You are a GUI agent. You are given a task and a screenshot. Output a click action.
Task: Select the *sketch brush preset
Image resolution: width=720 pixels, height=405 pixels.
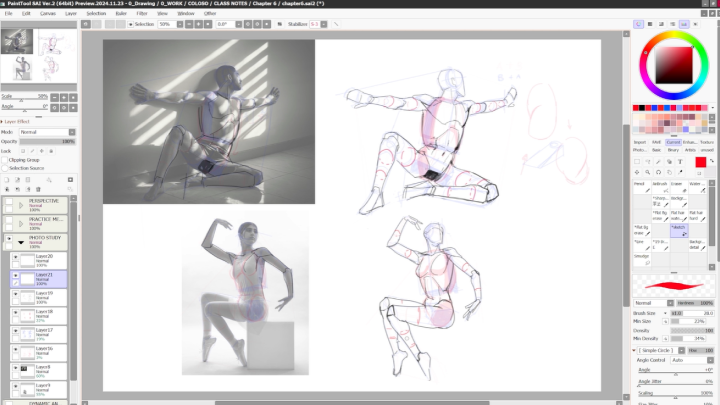[x=679, y=231]
